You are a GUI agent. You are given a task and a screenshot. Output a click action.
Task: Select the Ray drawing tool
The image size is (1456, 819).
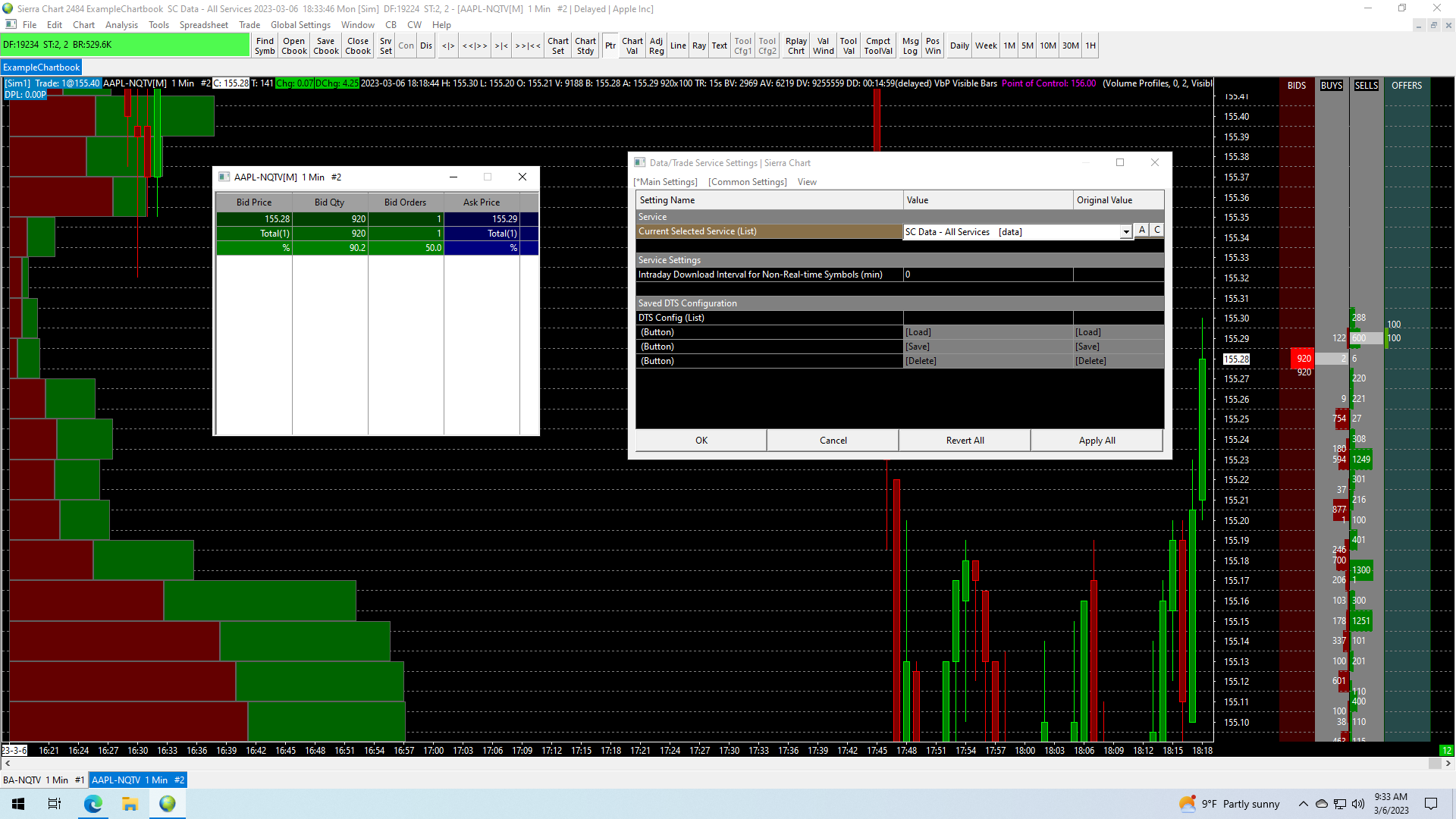pos(698,46)
